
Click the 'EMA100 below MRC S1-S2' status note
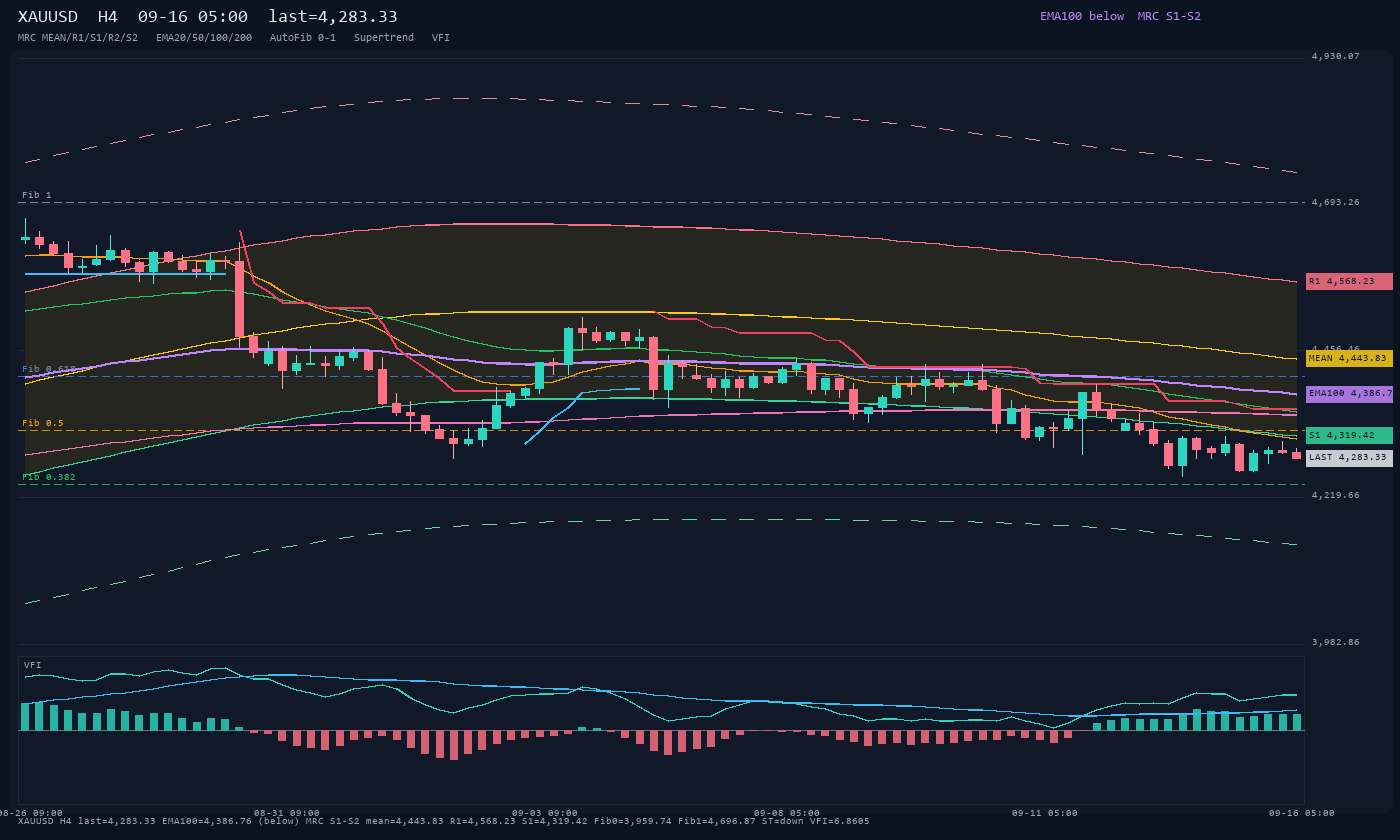tap(1120, 16)
